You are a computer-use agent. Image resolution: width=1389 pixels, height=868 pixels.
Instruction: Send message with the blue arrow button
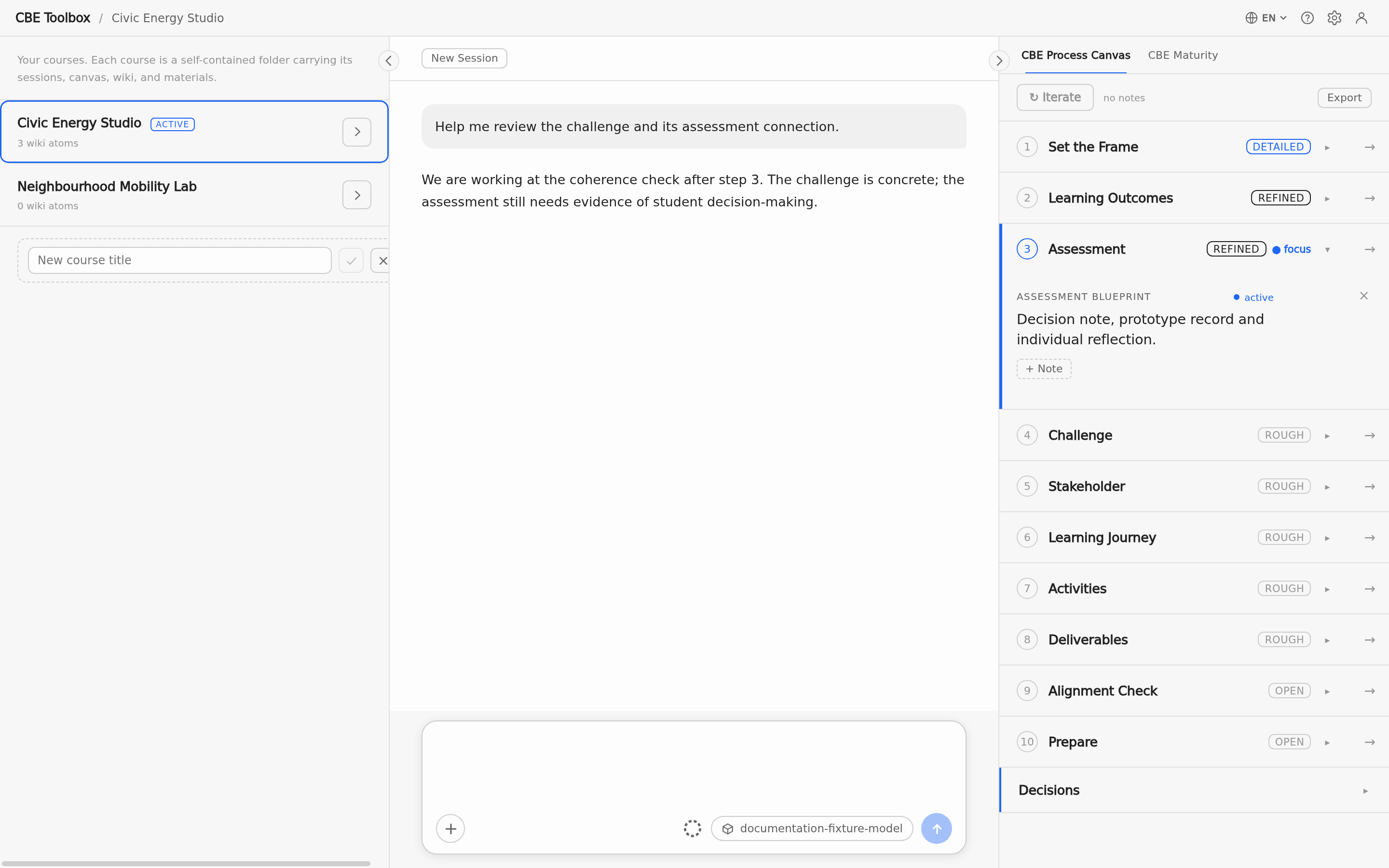click(x=936, y=828)
